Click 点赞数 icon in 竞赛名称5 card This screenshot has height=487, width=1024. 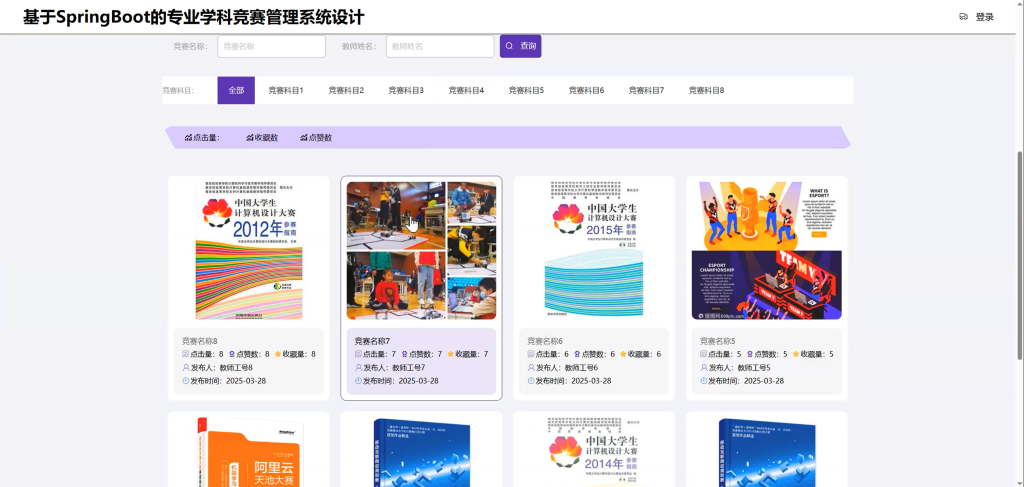[748, 354]
